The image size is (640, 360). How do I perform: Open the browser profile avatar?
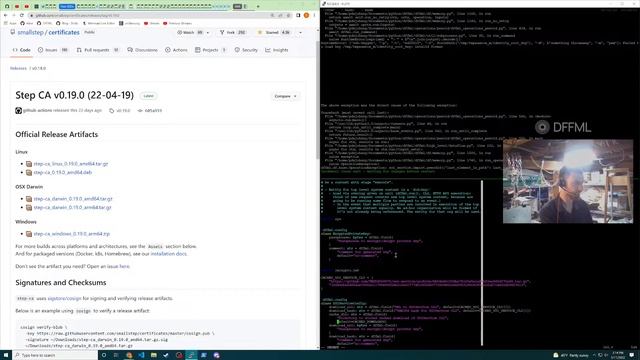pos(306,15)
